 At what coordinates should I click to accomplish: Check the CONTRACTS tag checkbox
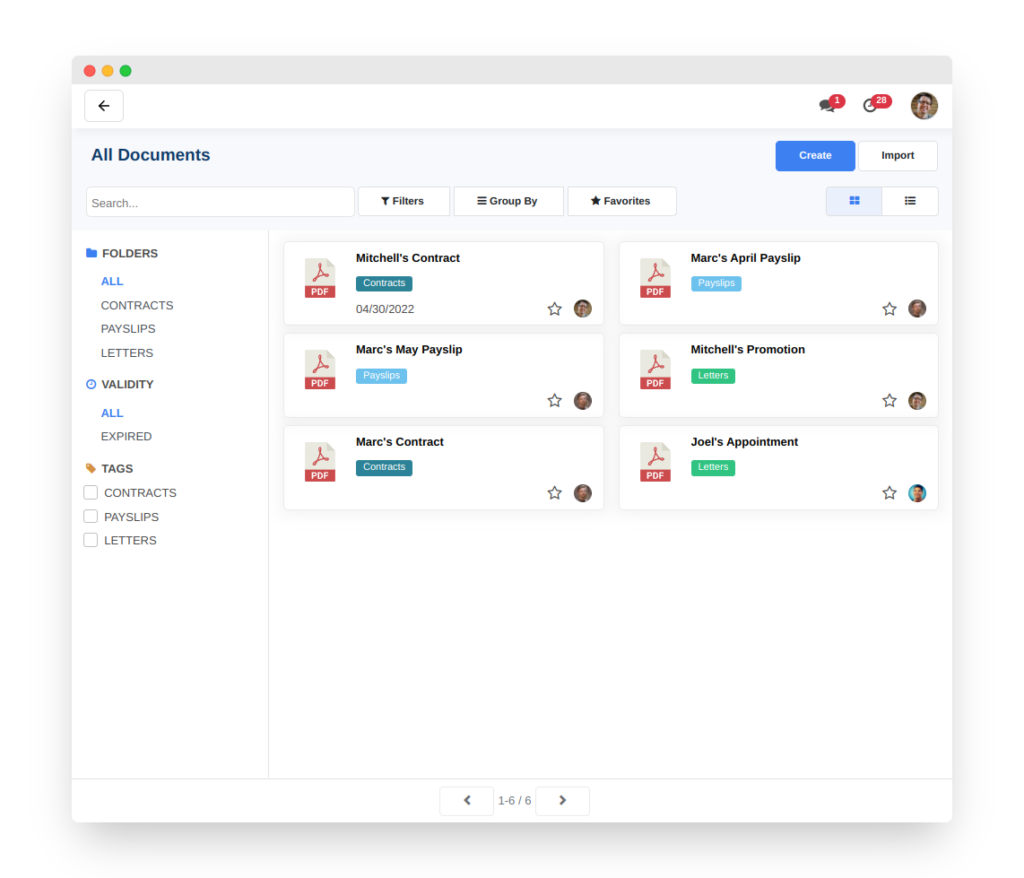click(x=90, y=492)
